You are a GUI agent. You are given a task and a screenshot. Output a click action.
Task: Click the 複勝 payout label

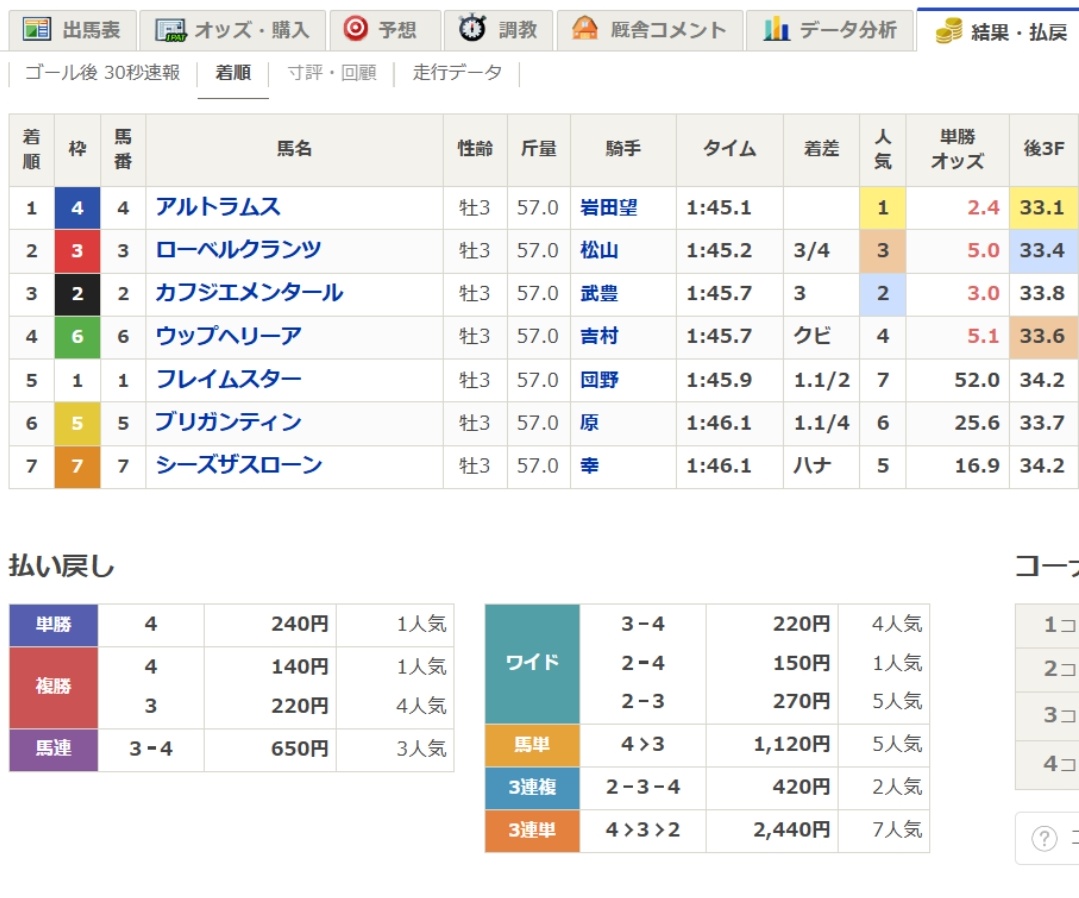[x=54, y=687]
